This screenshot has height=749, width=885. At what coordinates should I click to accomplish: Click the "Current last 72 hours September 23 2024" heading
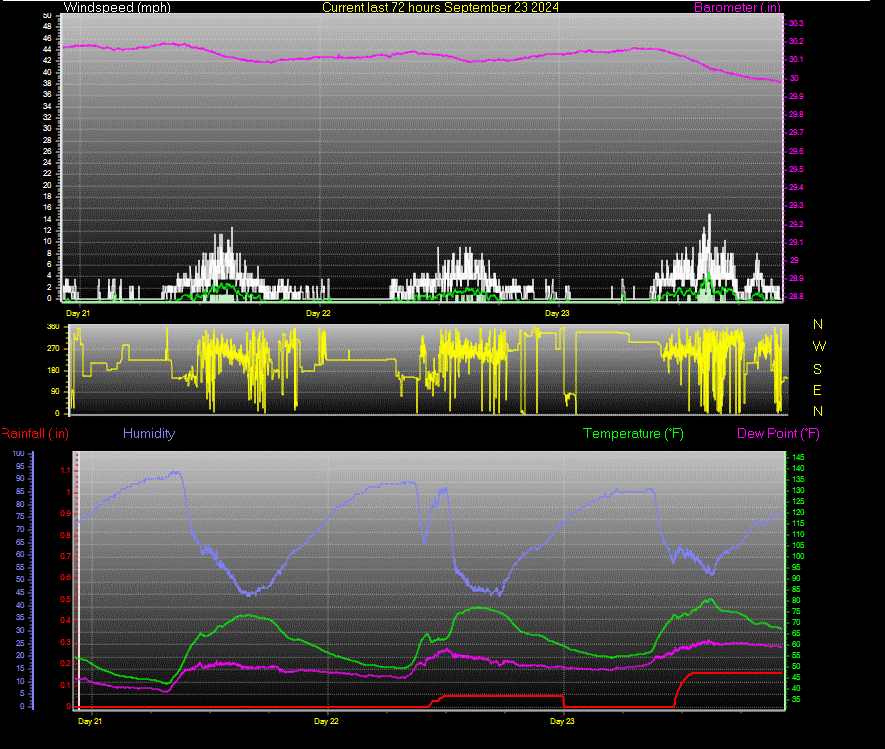pos(440,7)
